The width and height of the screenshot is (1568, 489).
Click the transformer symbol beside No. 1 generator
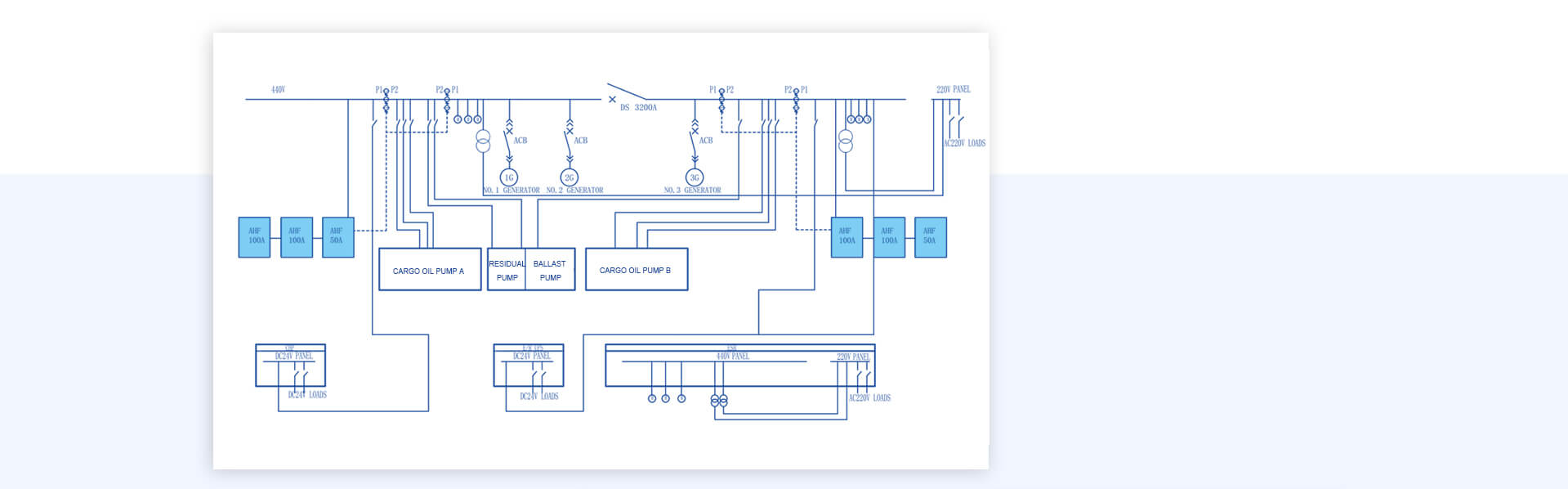[483, 141]
